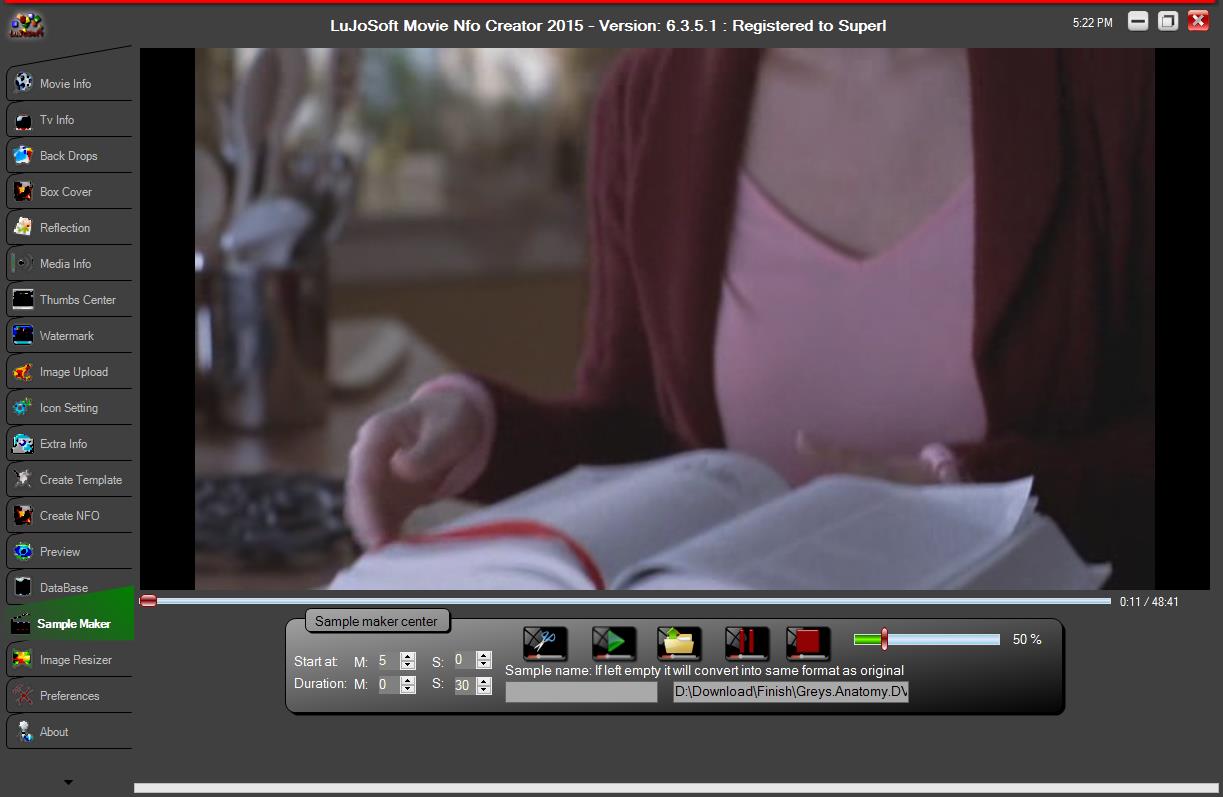Close the Movie Nfo Creator window
This screenshot has width=1223, height=797.
(x=1198, y=21)
